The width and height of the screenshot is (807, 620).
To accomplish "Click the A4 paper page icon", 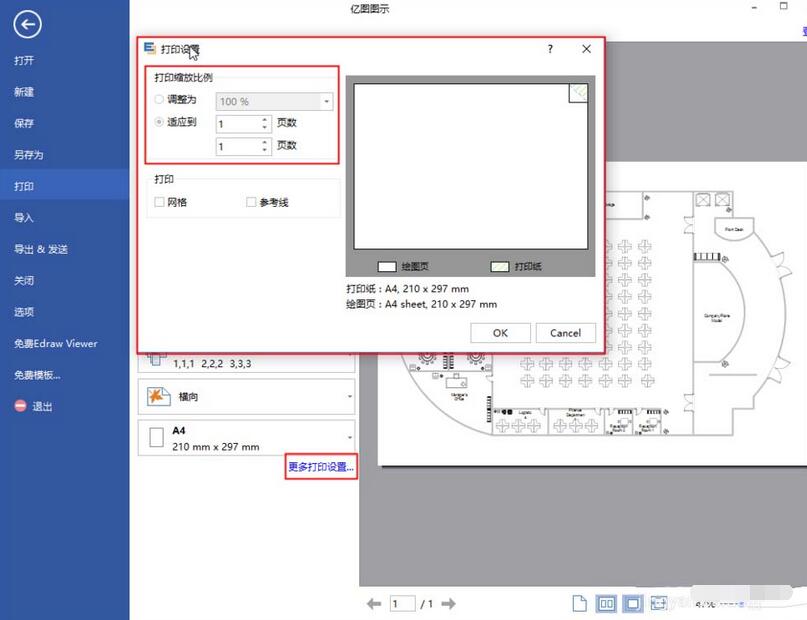I will (156, 438).
